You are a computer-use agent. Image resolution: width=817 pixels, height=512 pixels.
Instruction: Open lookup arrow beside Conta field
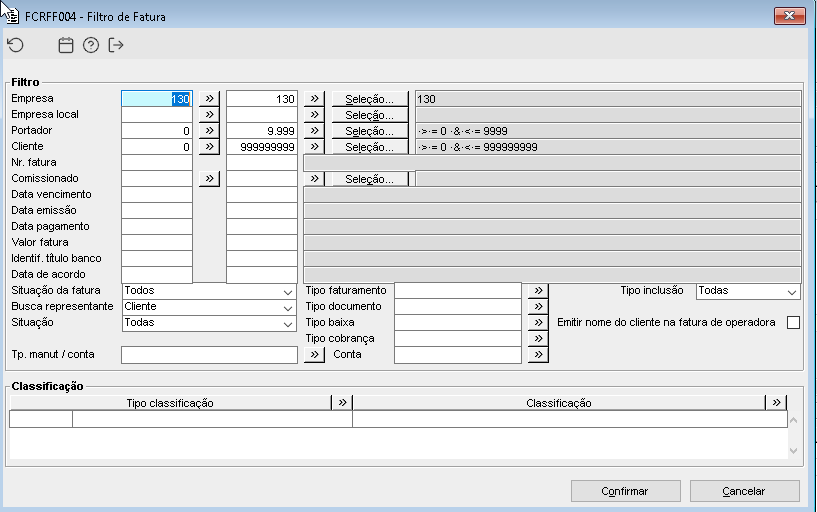538,355
